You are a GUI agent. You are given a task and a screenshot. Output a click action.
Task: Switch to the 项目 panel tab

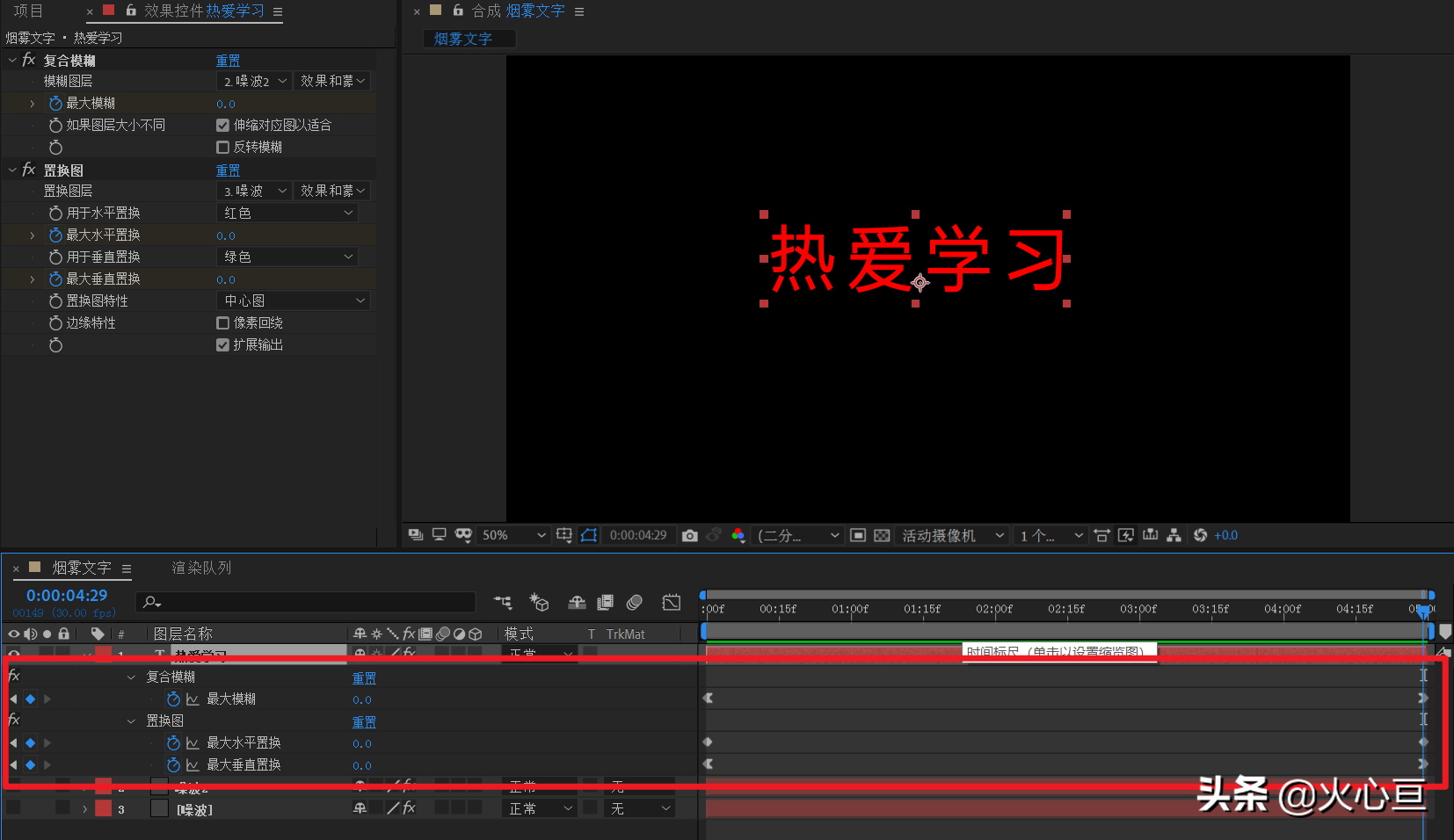pyautogui.click(x=28, y=11)
